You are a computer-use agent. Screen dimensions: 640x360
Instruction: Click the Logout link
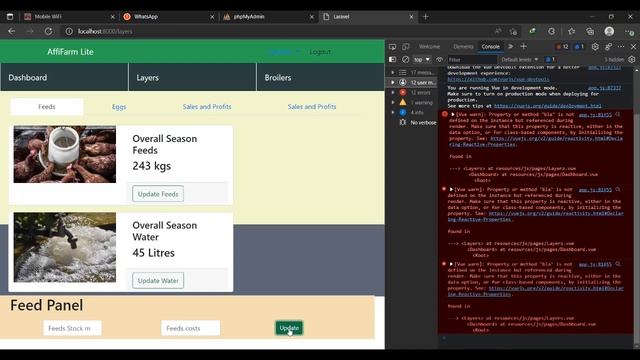pos(320,52)
